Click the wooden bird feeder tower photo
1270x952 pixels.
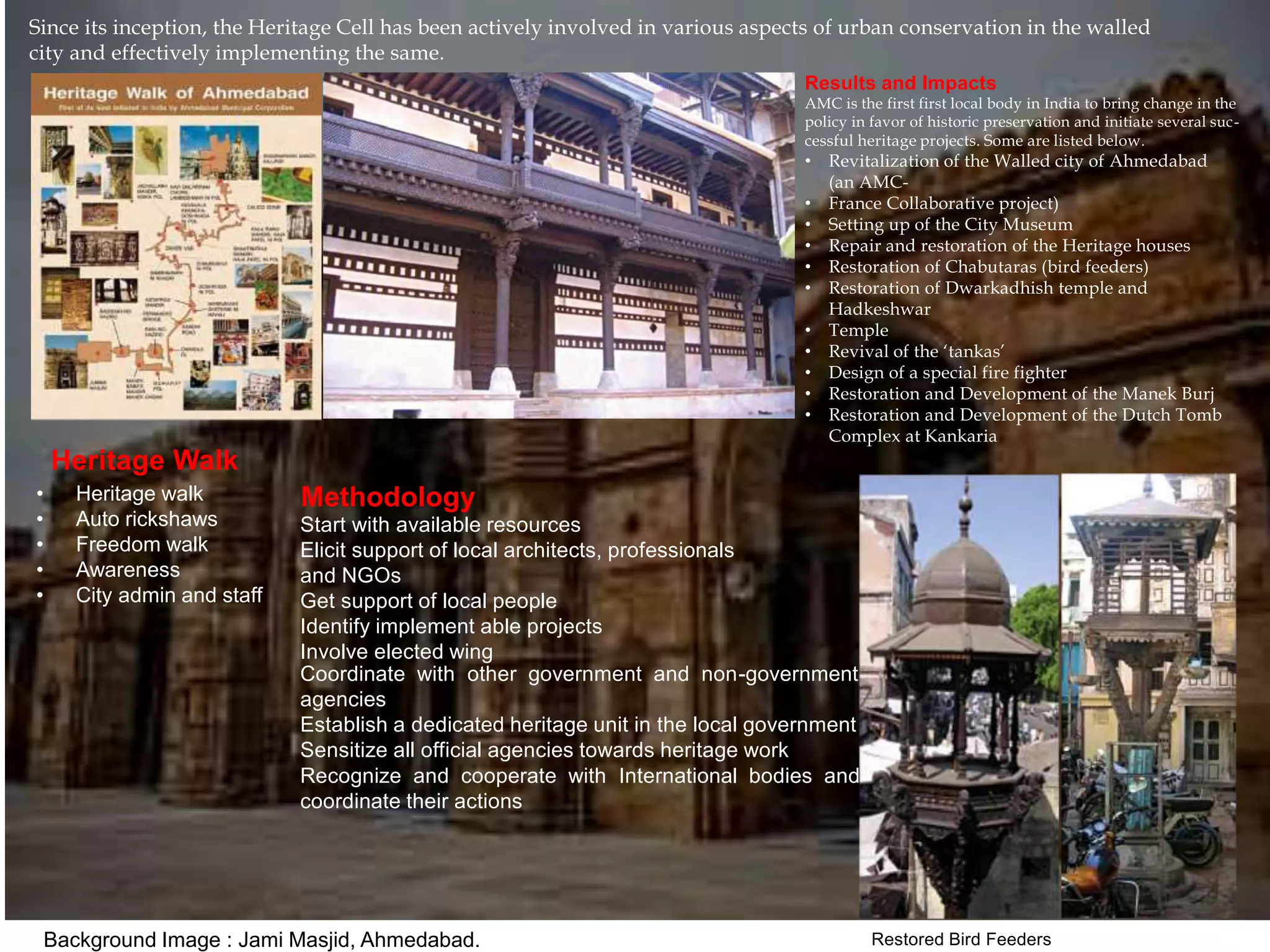(1148, 695)
